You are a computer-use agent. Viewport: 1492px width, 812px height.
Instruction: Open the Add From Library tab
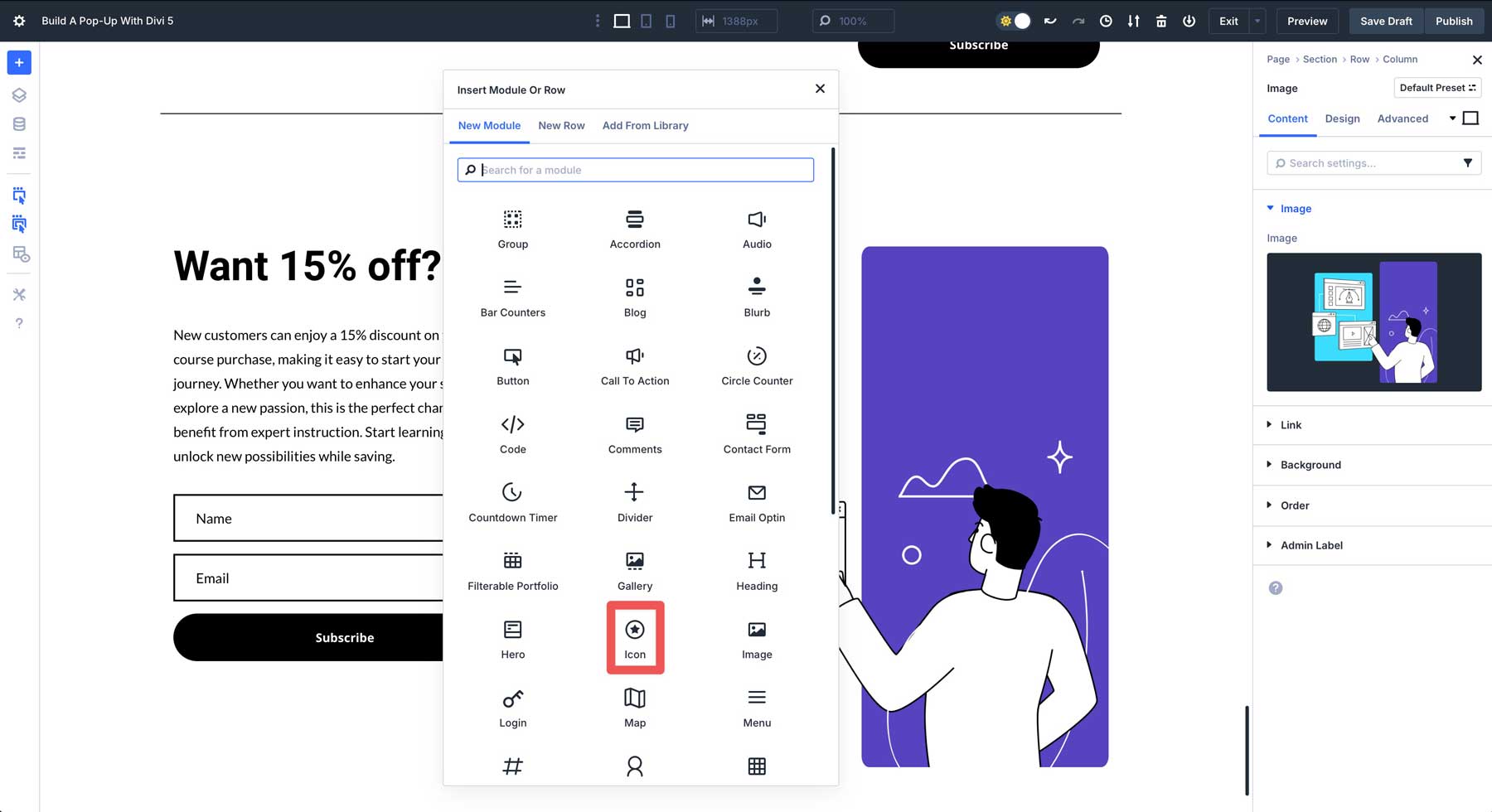[645, 125]
